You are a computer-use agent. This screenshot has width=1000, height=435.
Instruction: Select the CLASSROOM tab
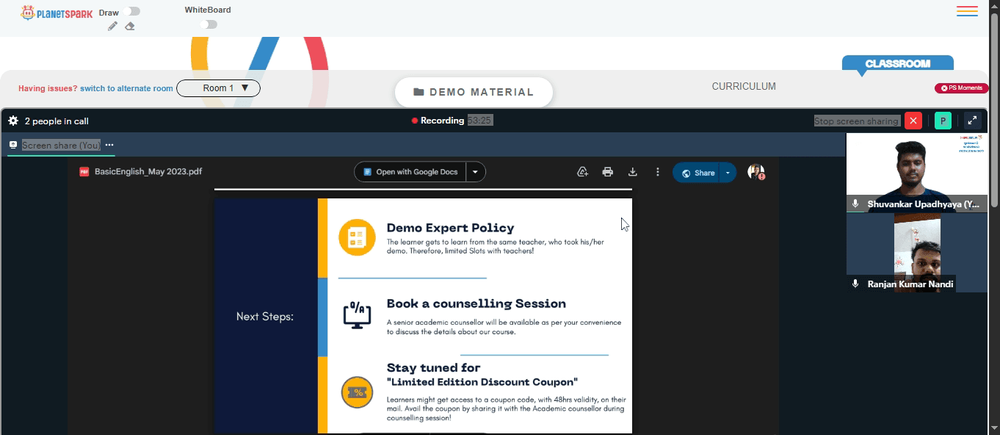click(897, 63)
